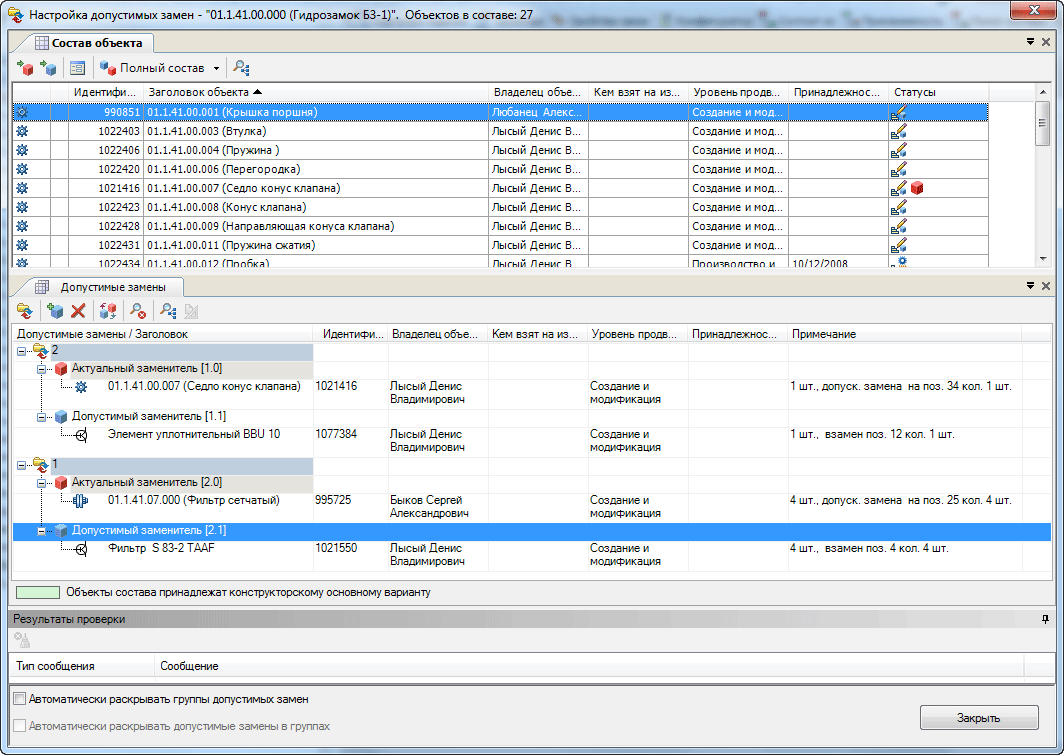1064x755 pixels.
Task: Collapse 'Актуальный заменитель [2.0]' node
Action: coord(42,482)
